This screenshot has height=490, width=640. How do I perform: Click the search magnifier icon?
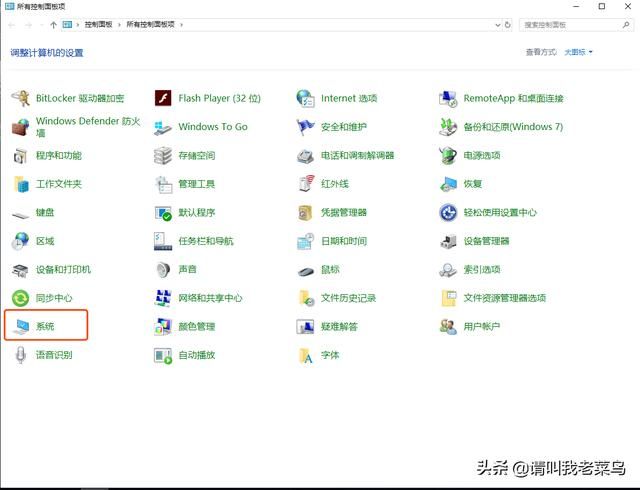click(x=626, y=25)
